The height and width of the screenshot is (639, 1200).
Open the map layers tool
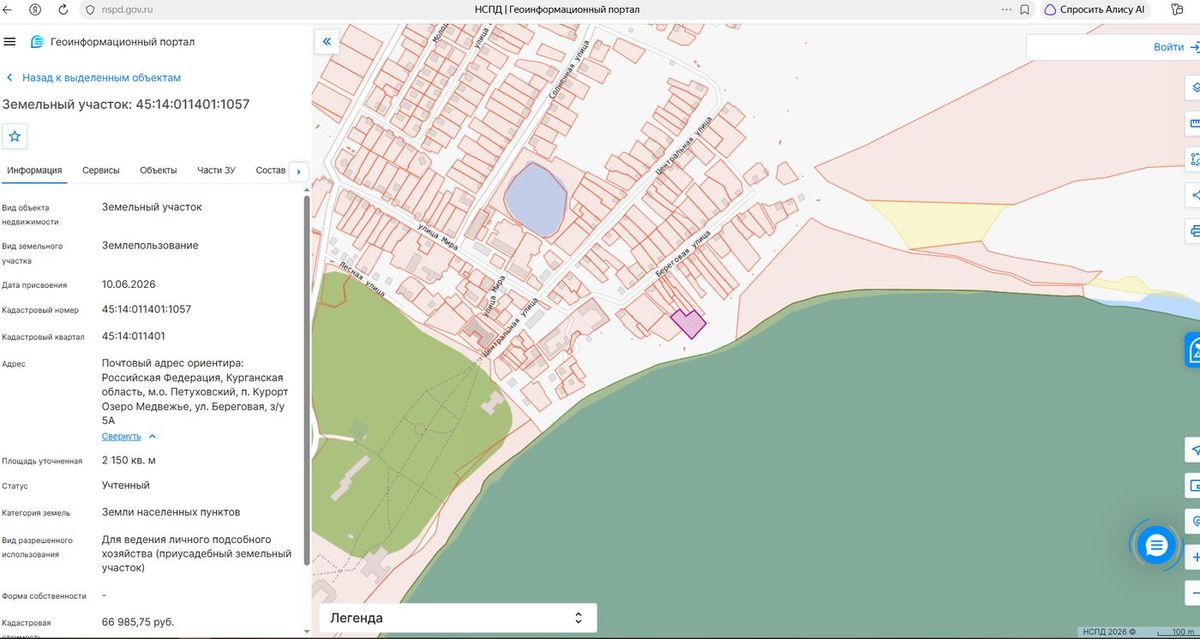1194,87
